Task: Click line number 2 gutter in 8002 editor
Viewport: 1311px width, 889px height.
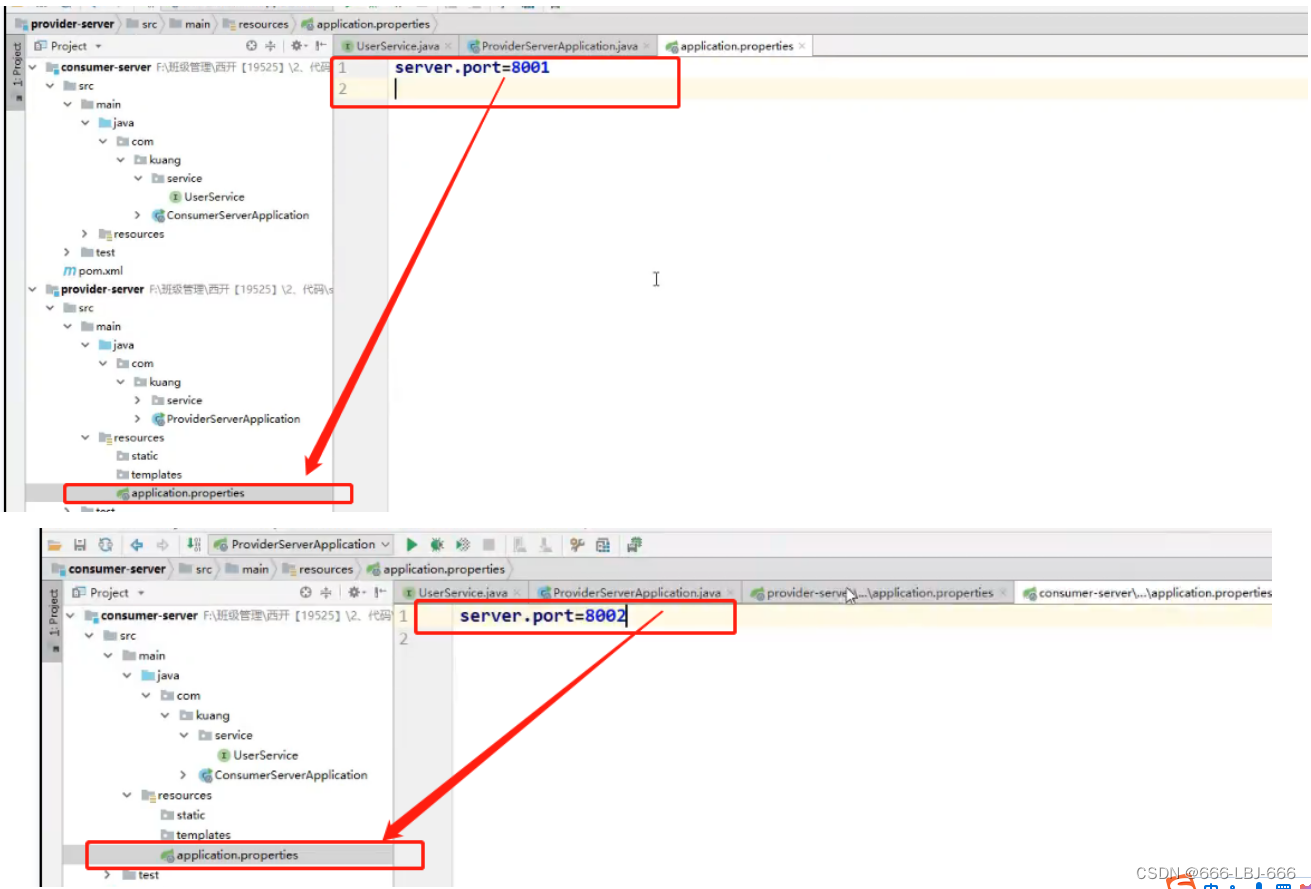Action: (x=404, y=639)
